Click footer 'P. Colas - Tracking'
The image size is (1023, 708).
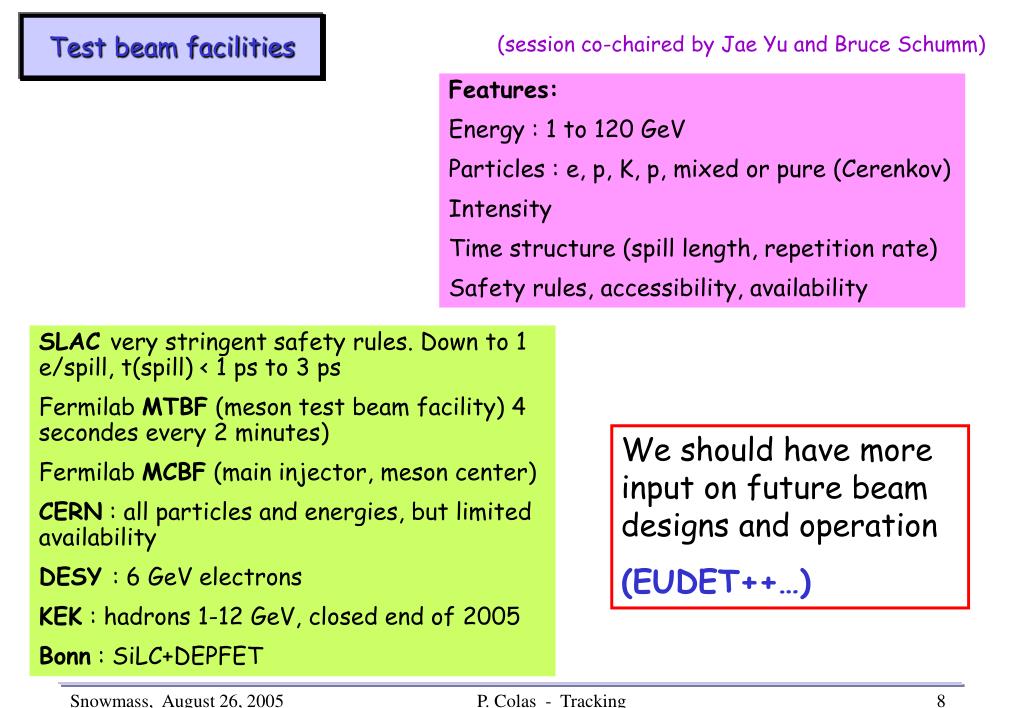pos(551,701)
